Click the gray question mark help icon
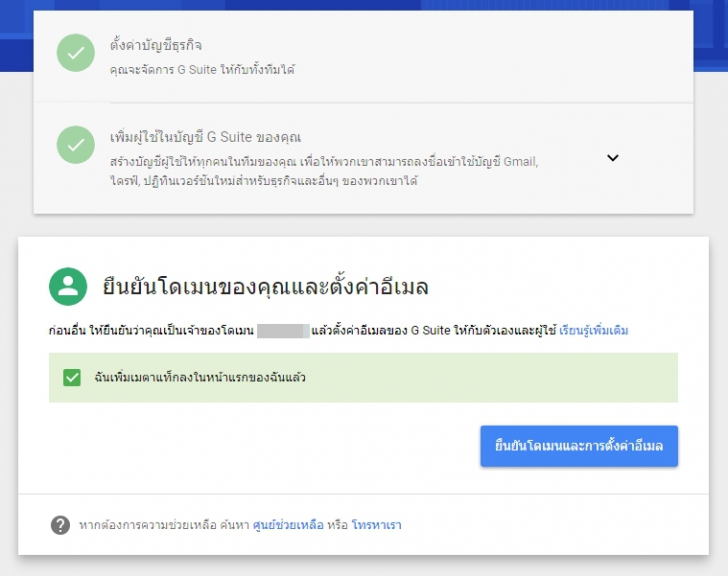This screenshot has width=728, height=576. [61, 525]
